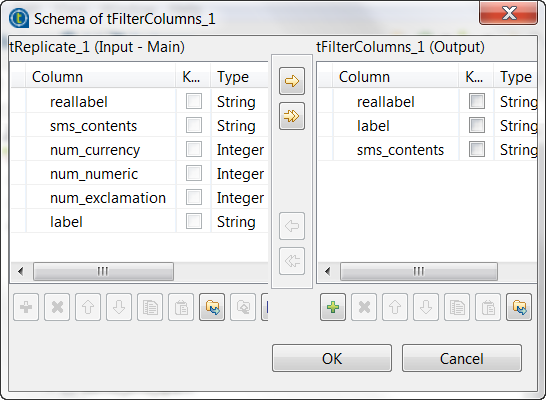Click the String type of output sms_contents
This screenshot has width=546, height=400.
tap(518, 150)
